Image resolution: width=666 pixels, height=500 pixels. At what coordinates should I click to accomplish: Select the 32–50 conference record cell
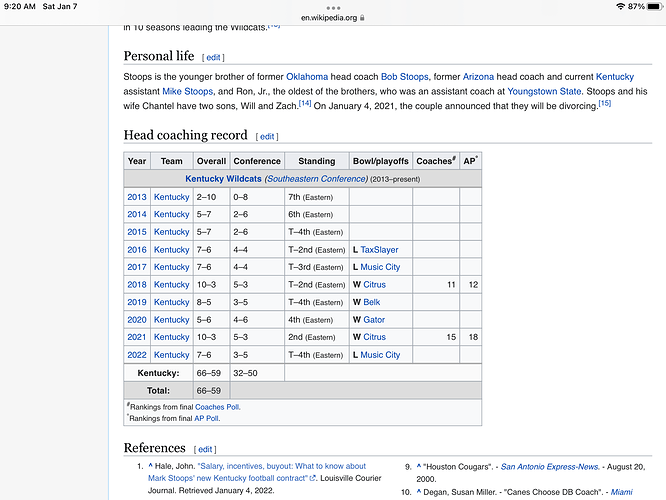(257, 373)
